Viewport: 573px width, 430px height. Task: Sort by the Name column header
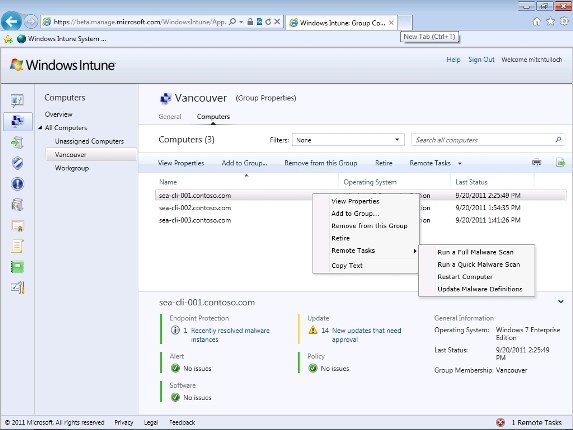coord(168,182)
